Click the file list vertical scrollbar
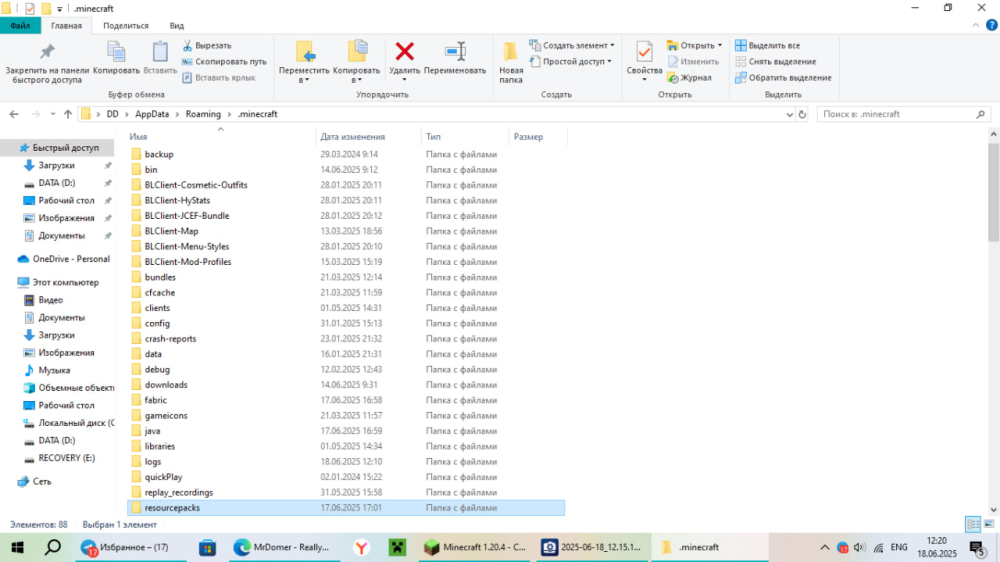 coord(993,191)
